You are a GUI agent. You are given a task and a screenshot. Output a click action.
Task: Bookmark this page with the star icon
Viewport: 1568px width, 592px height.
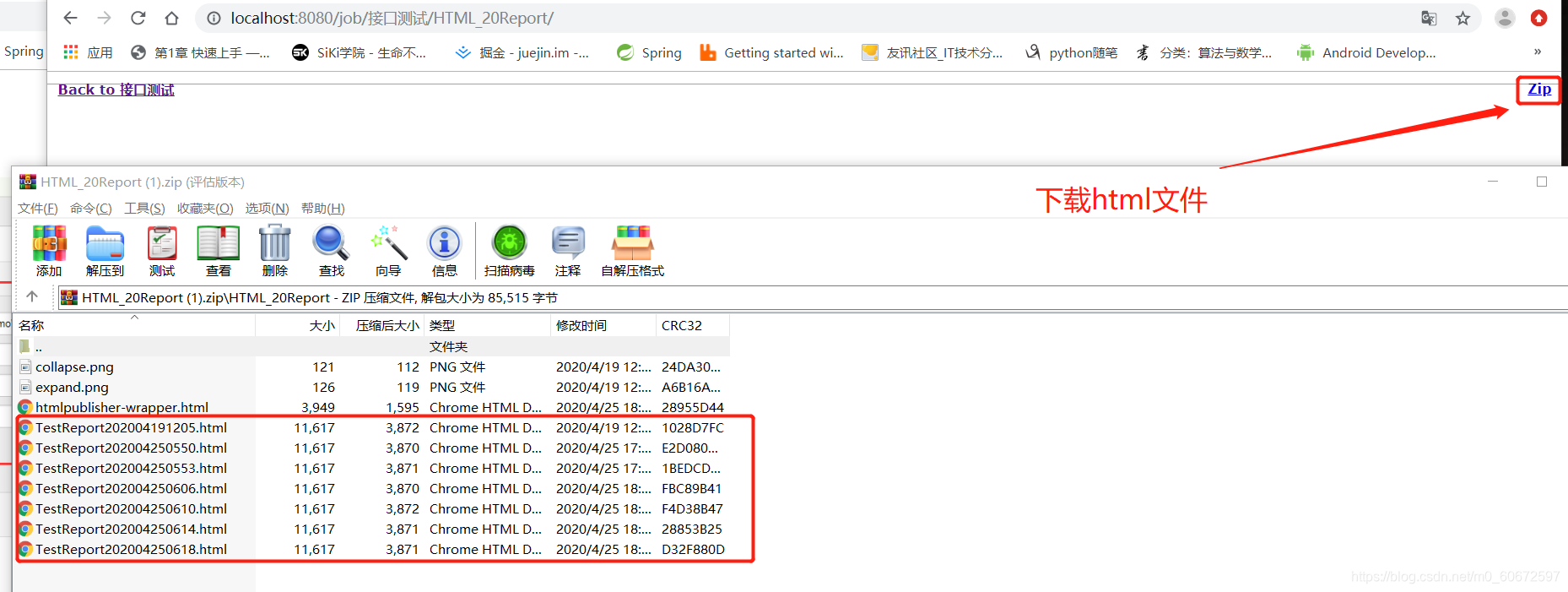pos(1463,18)
